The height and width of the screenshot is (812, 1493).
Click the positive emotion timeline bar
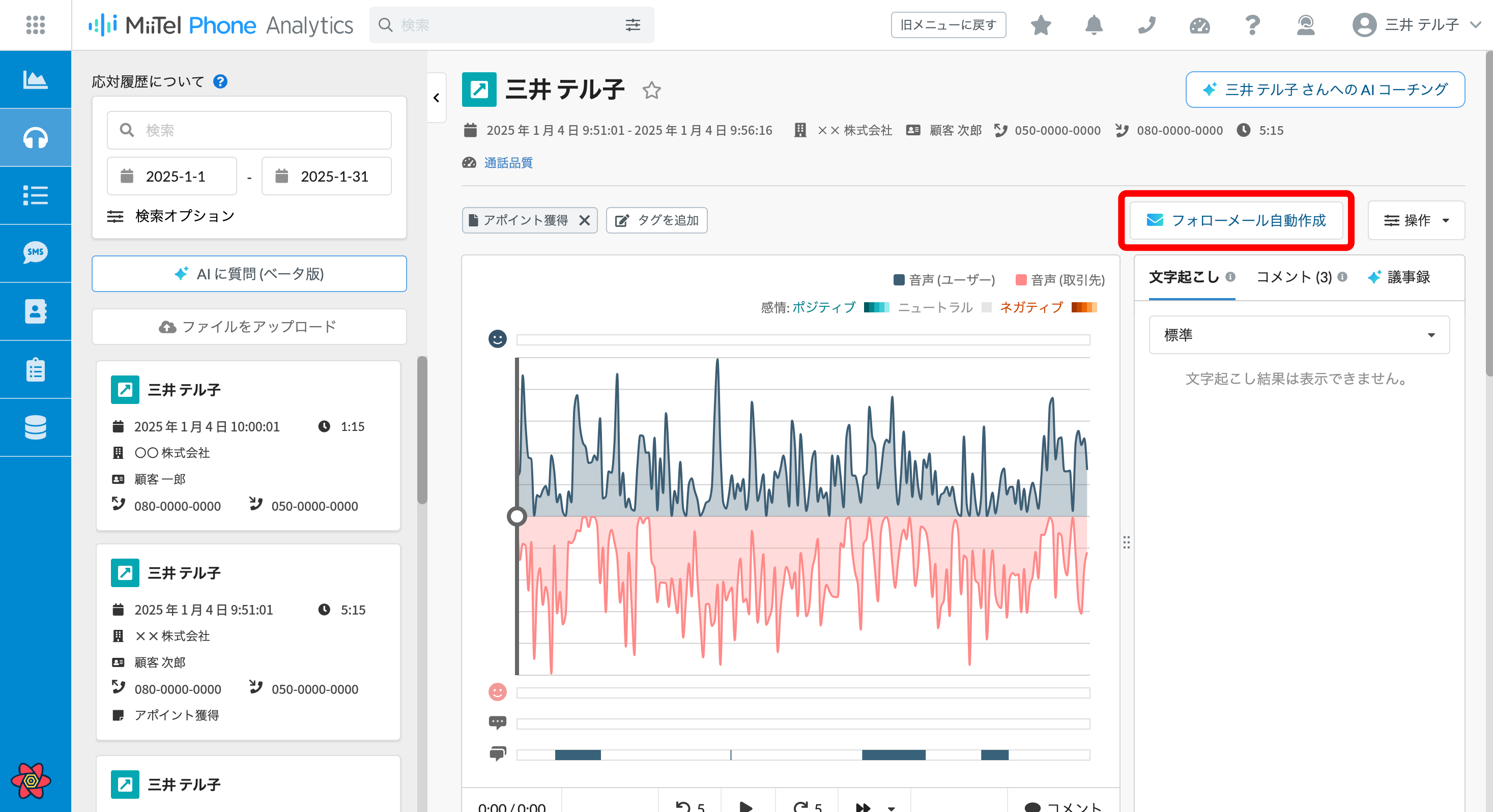[x=802, y=340]
